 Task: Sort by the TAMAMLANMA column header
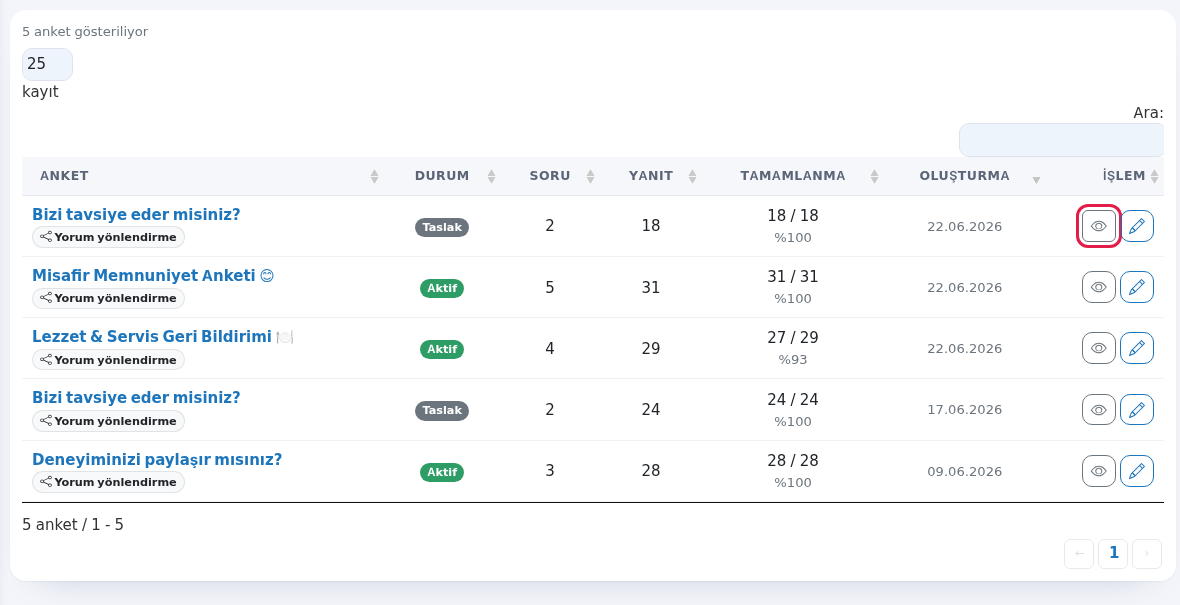click(794, 176)
